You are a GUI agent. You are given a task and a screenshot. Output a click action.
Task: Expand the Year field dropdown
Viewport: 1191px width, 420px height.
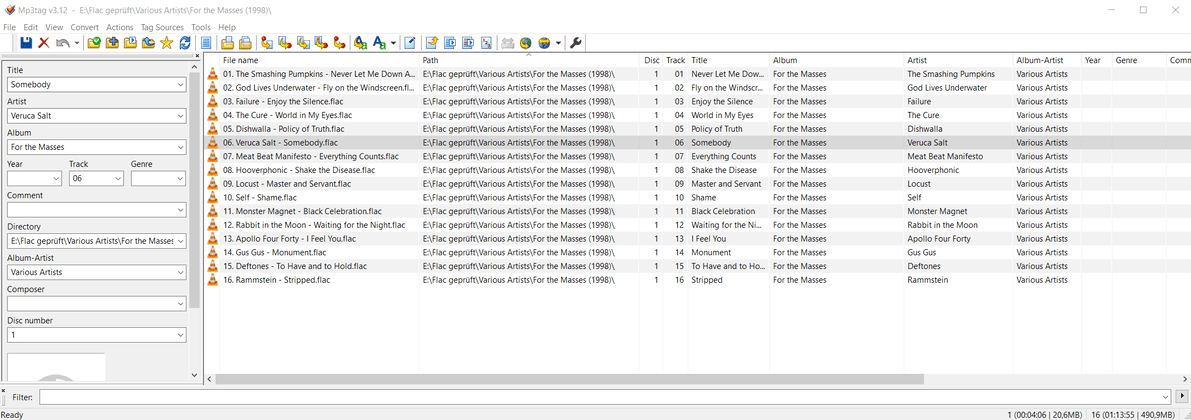pos(56,178)
